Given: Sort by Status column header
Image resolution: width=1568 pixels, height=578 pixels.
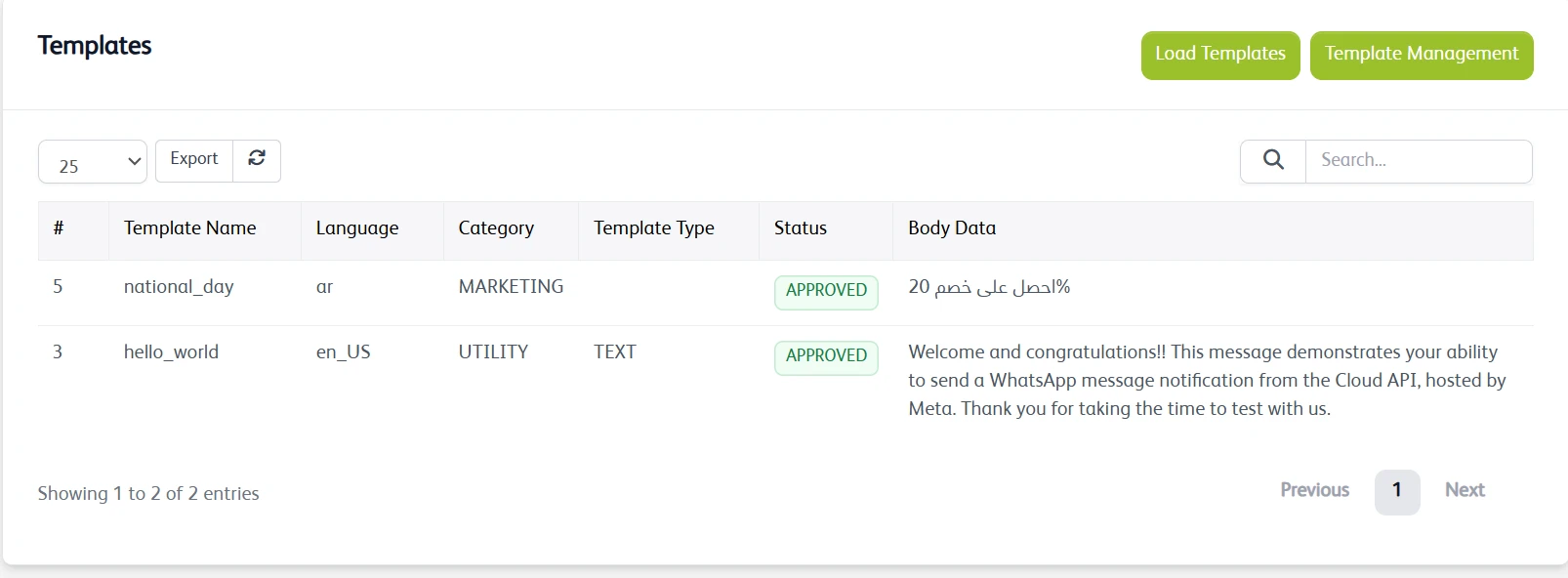Looking at the screenshot, I should pos(801,228).
